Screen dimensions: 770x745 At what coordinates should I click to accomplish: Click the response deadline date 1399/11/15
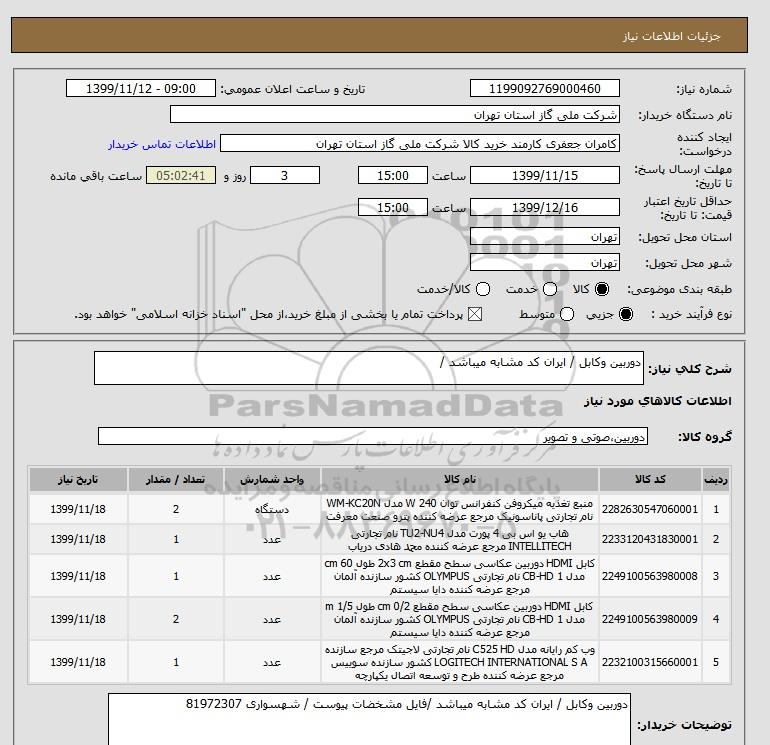point(545,175)
